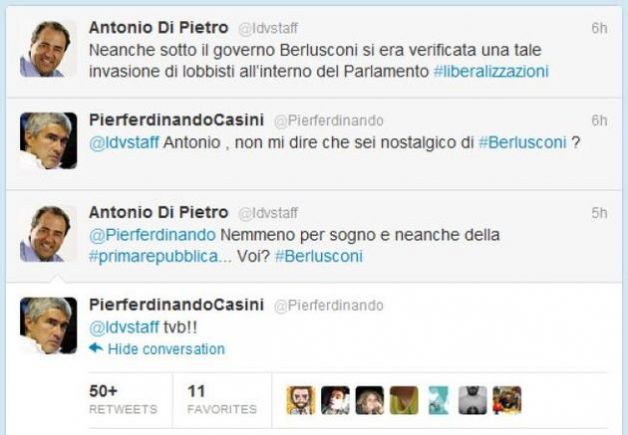Viewport: 628px width, 435px height.
Task: Click Di Pietro's avatar in third tweet
Action: pyautogui.click(x=48, y=234)
